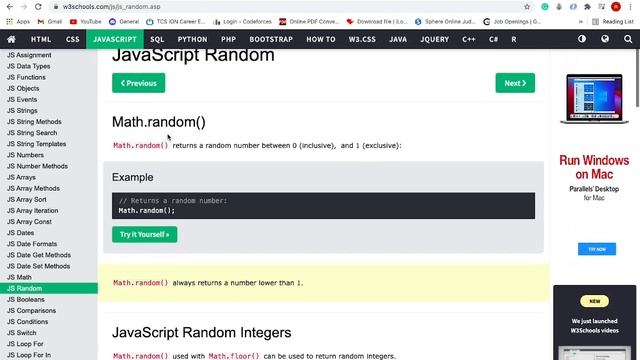Open TCS iON Career bookmark
This screenshot has width=640, height=360.
click(176, 22)
